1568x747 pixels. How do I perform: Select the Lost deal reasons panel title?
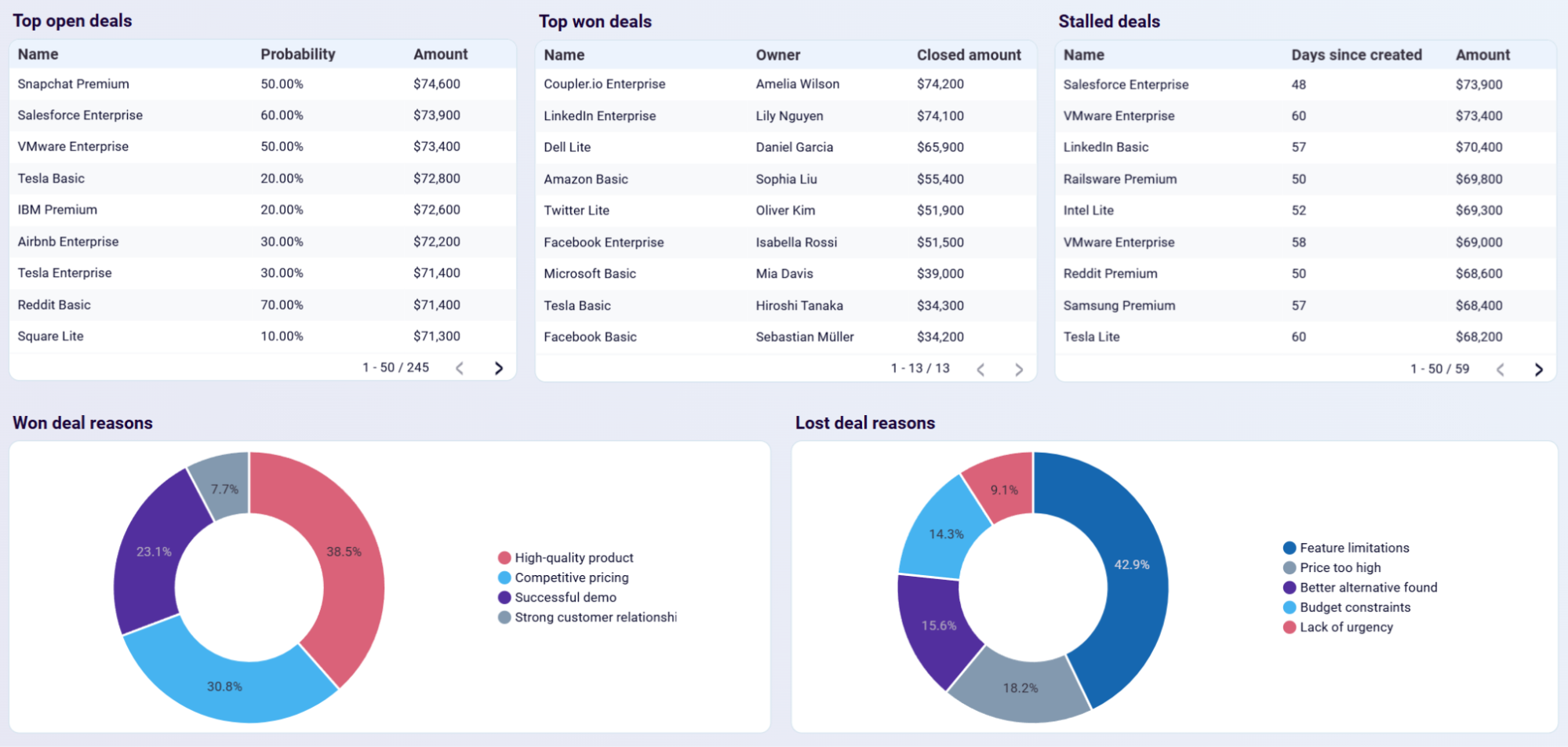[864, 422]
